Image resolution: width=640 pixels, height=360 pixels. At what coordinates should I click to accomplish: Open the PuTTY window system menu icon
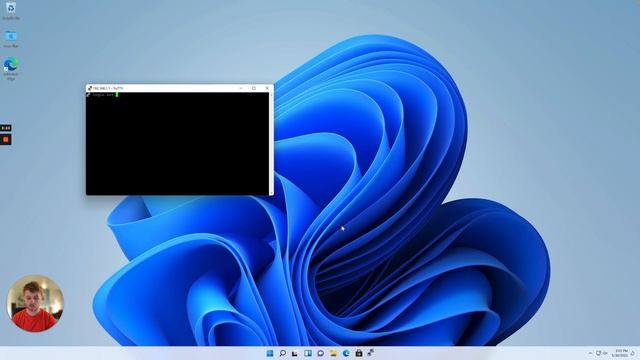tap(90, 88)
